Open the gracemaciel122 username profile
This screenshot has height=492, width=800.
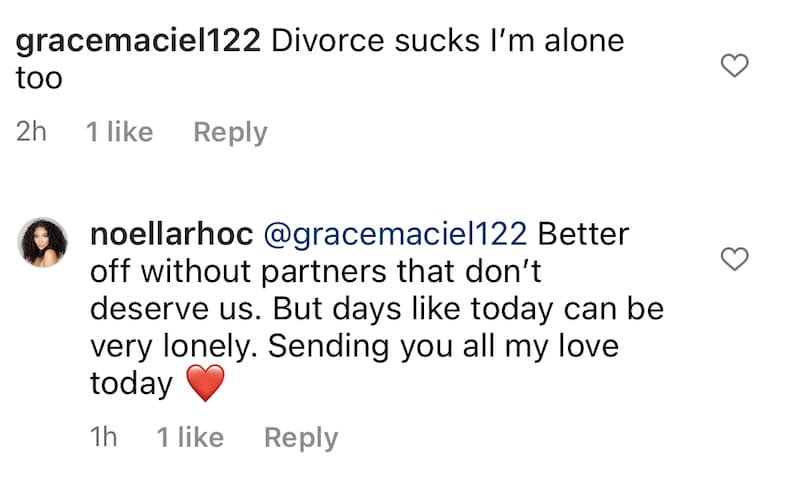[x=138, y=42]
